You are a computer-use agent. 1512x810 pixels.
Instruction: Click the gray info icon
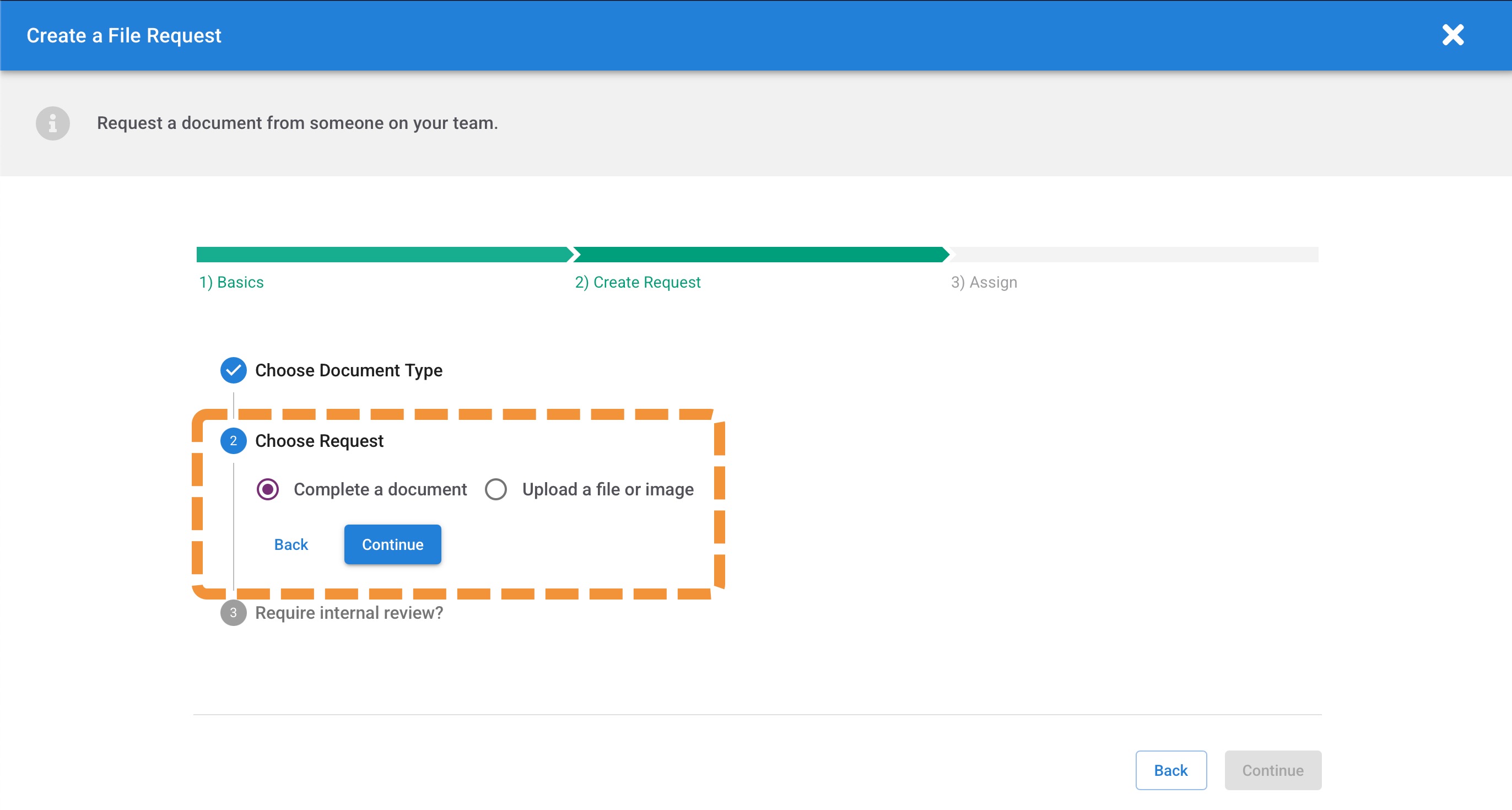click(53, 123)
